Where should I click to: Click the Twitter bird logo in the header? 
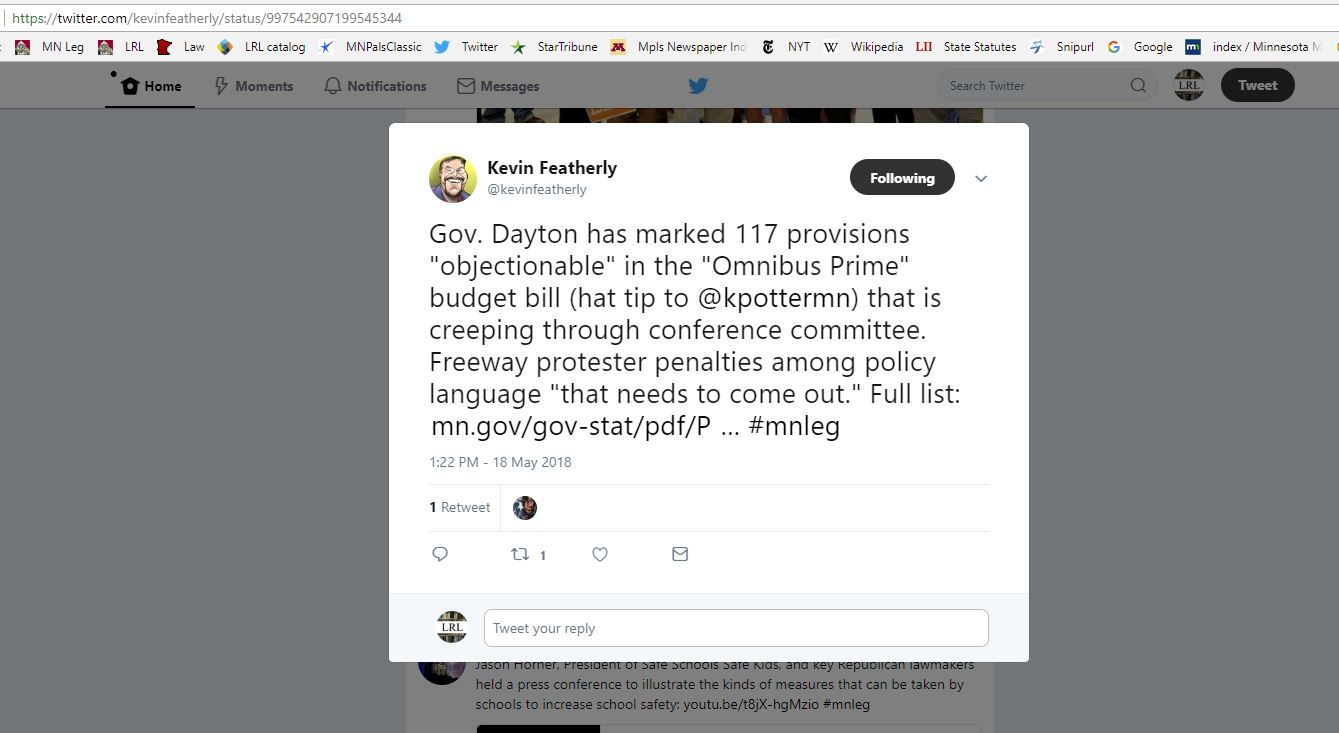coord(698,86)
